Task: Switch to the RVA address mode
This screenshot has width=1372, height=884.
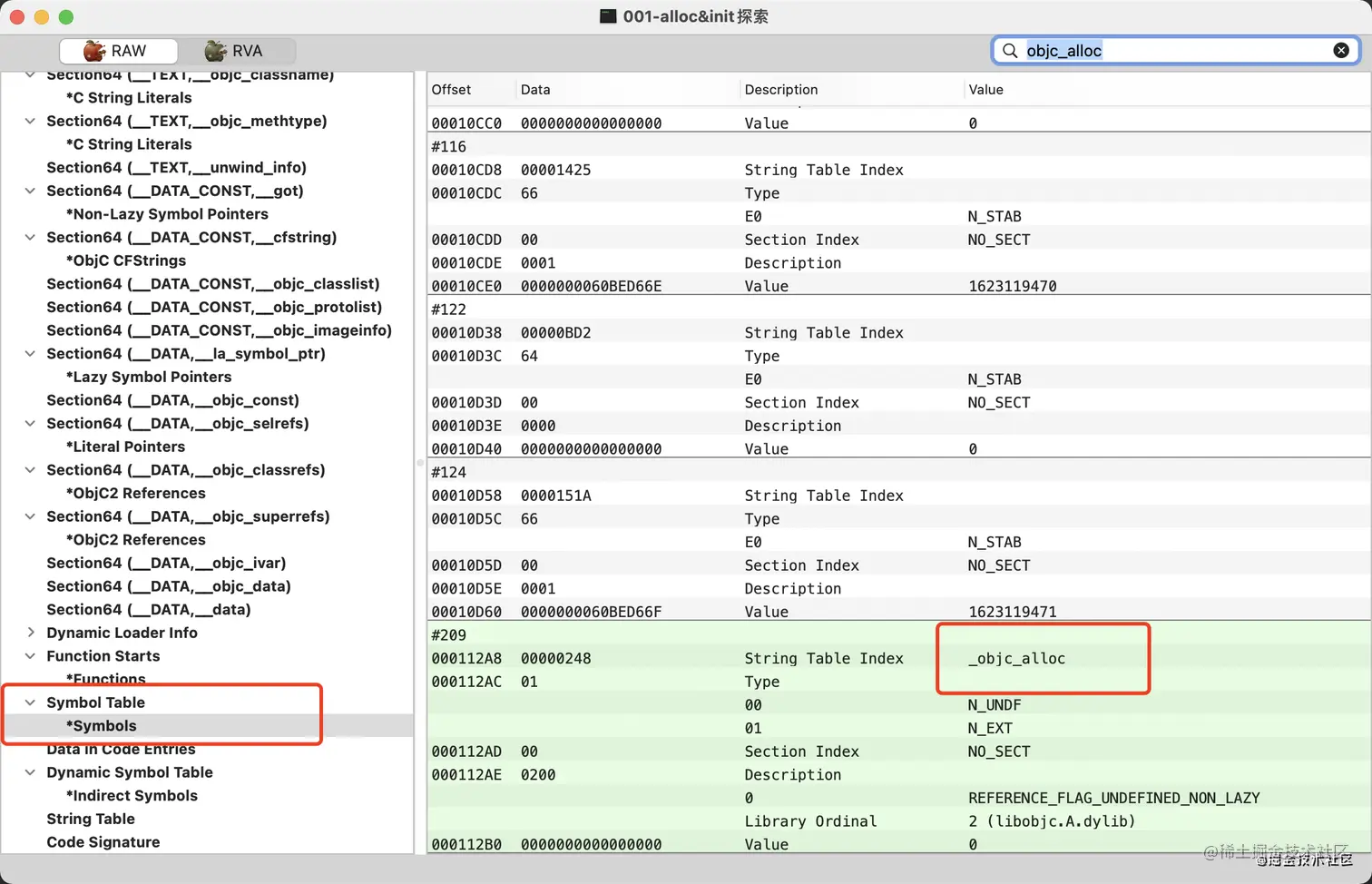Action: [x=236, y=51]
